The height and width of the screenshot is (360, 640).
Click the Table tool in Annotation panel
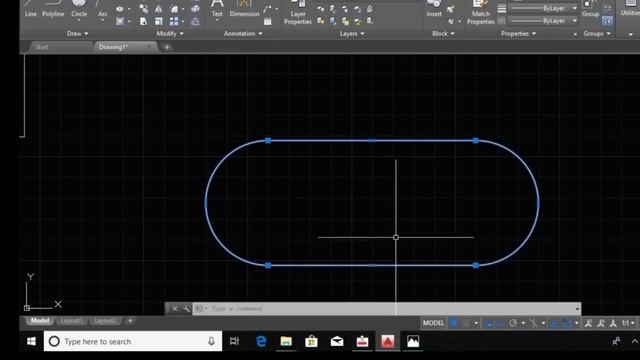268,21
